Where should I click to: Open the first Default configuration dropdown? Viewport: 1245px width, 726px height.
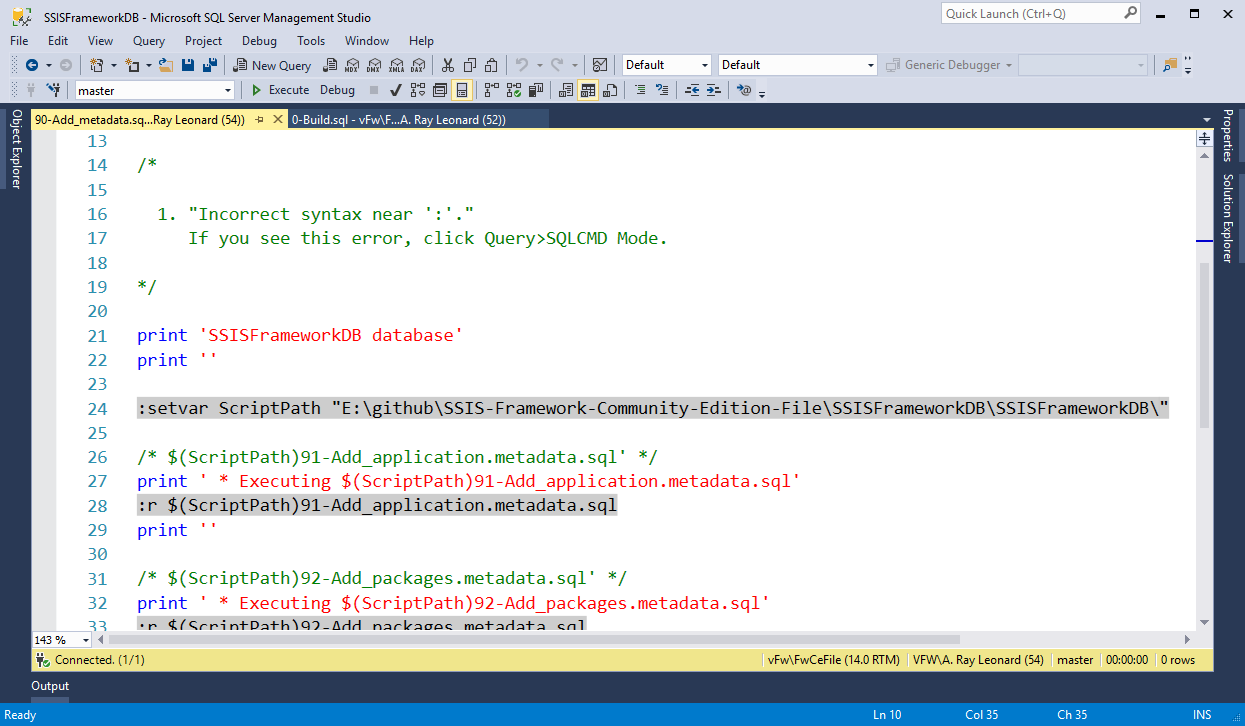coord(705,65)
